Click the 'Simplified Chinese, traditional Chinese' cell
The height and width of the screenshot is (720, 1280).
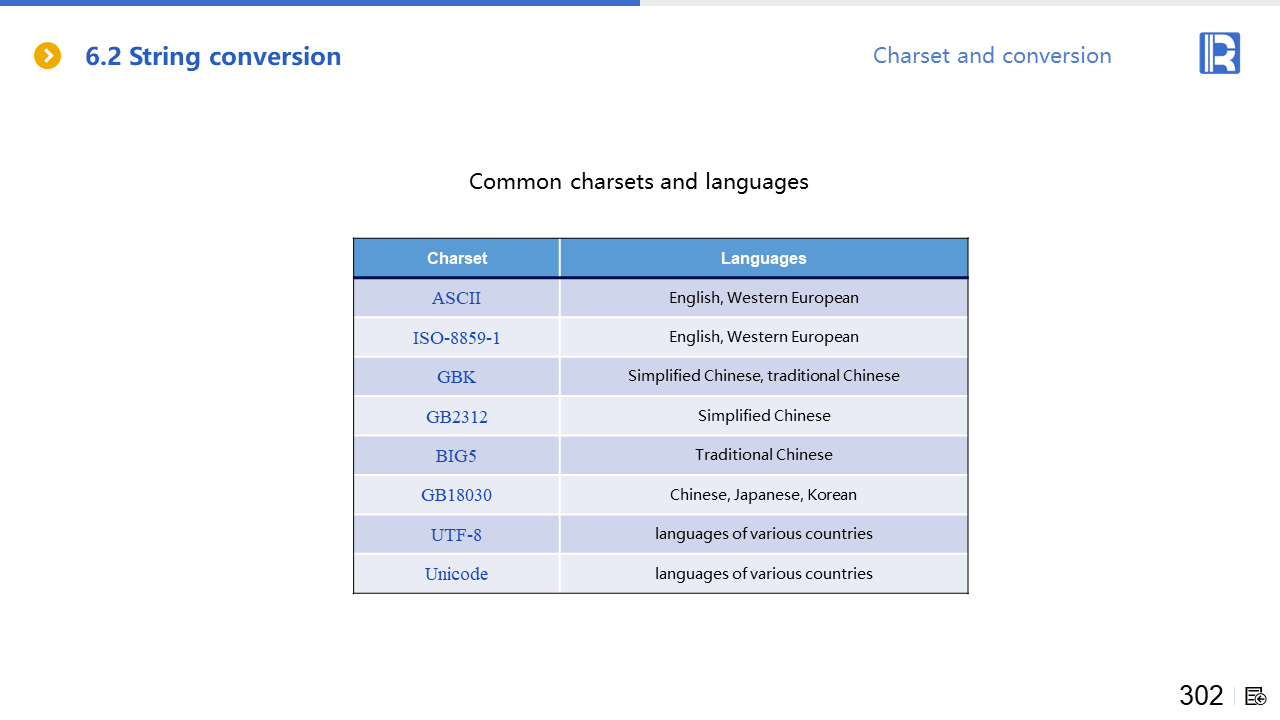coord(763,376)
